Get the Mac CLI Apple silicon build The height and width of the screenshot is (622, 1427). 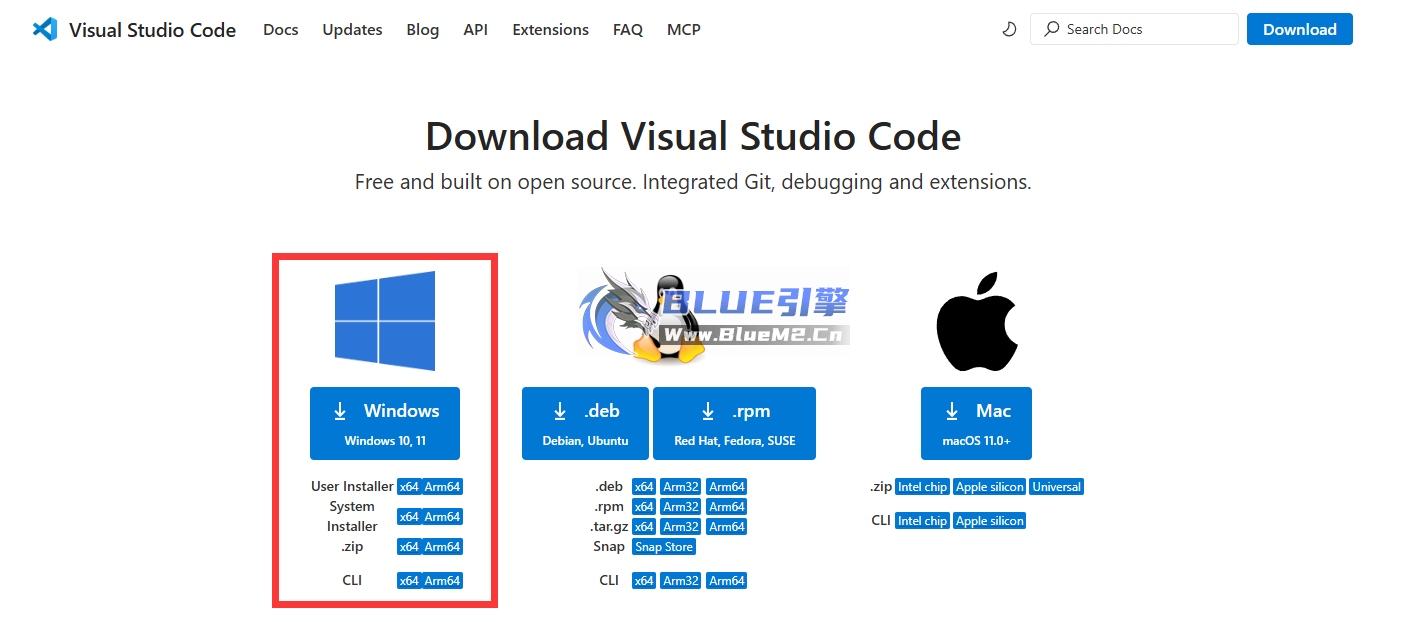click(x=990, y=521)
